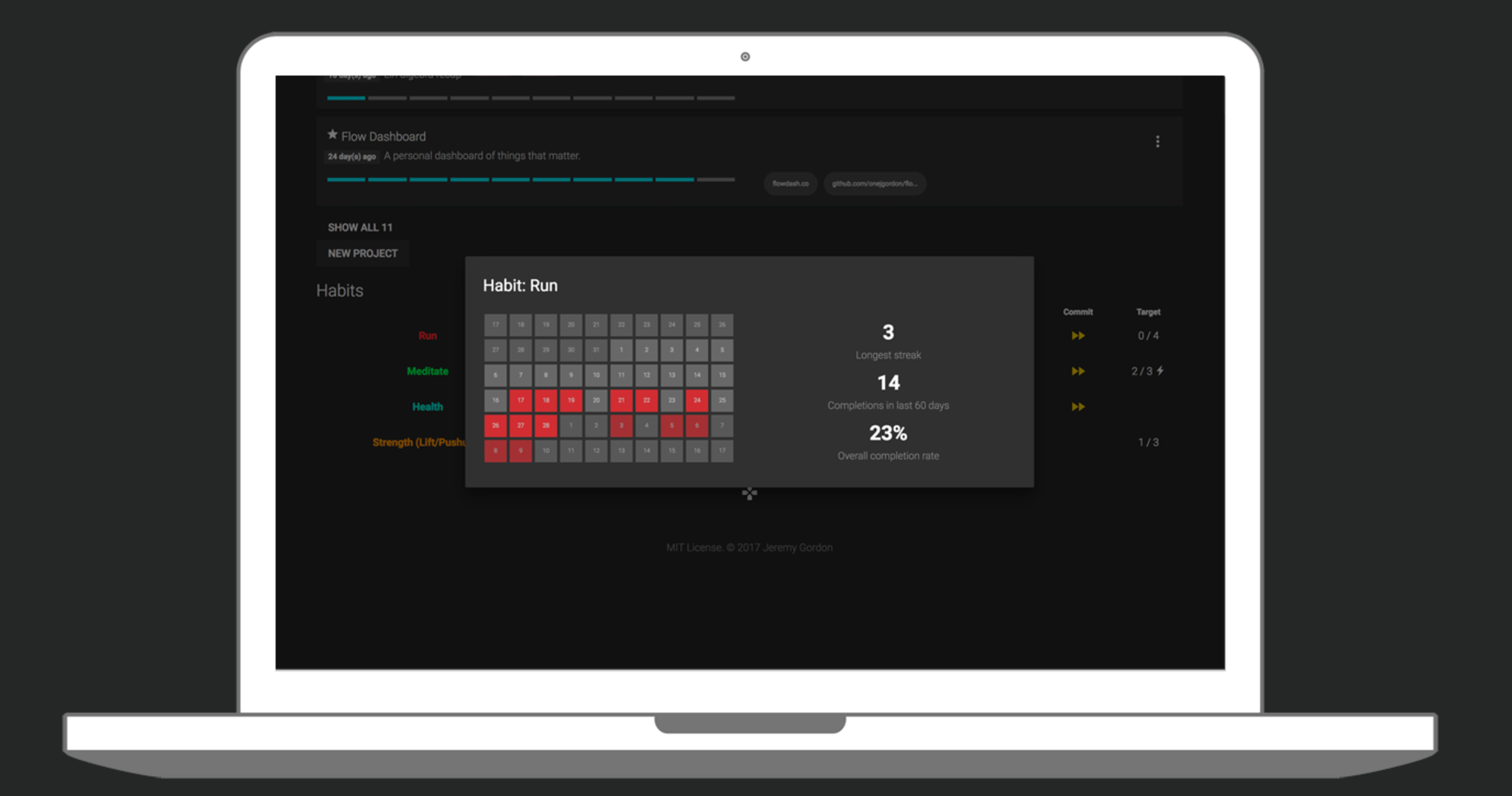Click star icon beside Flow Dashboard
Image resolution: width=1512 pixels, height=796 pixels.
[332, 135]
